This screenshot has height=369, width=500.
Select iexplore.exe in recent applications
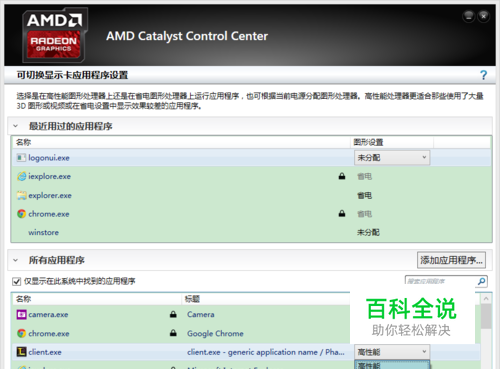49,176
